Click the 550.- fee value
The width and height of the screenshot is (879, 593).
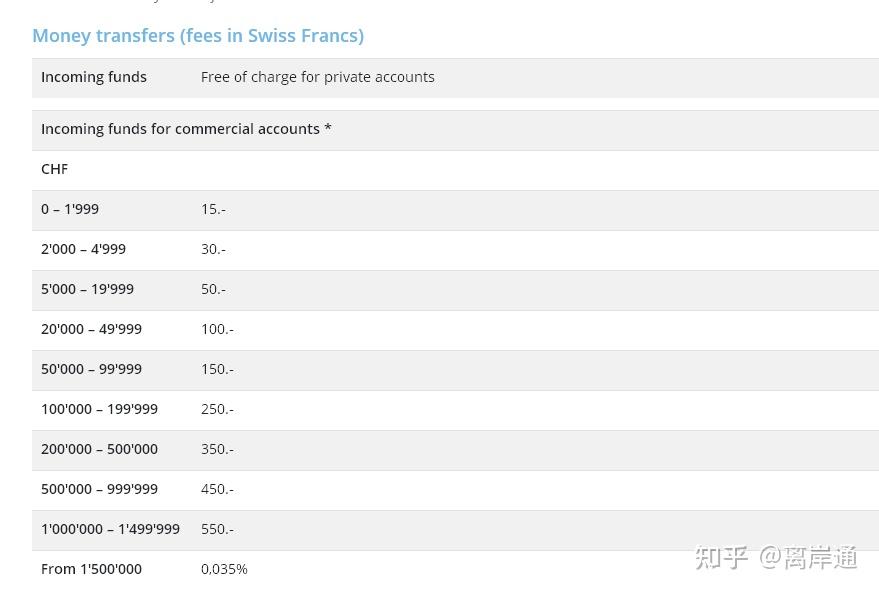(217, 529)
